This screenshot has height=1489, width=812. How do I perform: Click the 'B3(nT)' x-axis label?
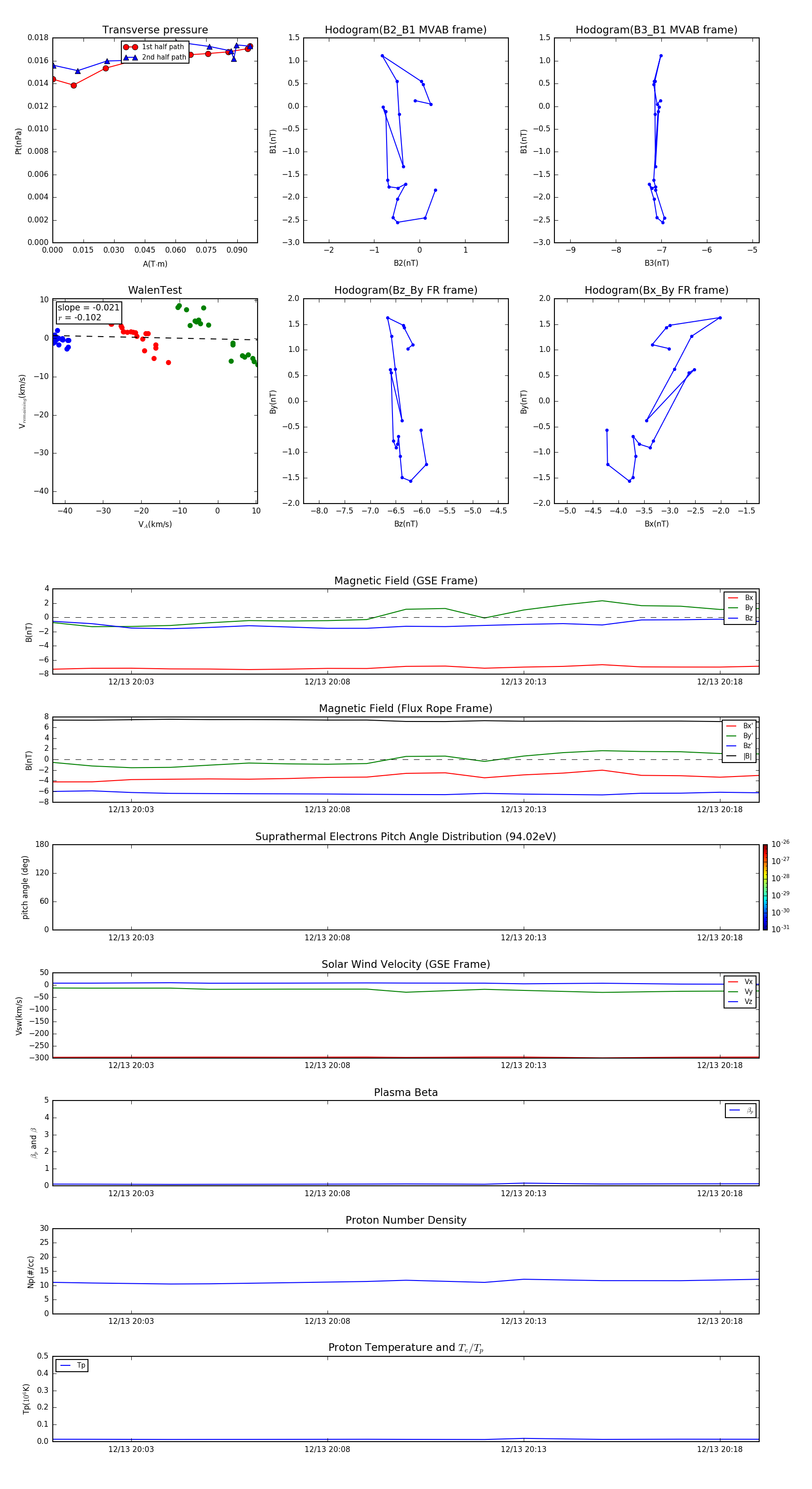pos(656,263)
